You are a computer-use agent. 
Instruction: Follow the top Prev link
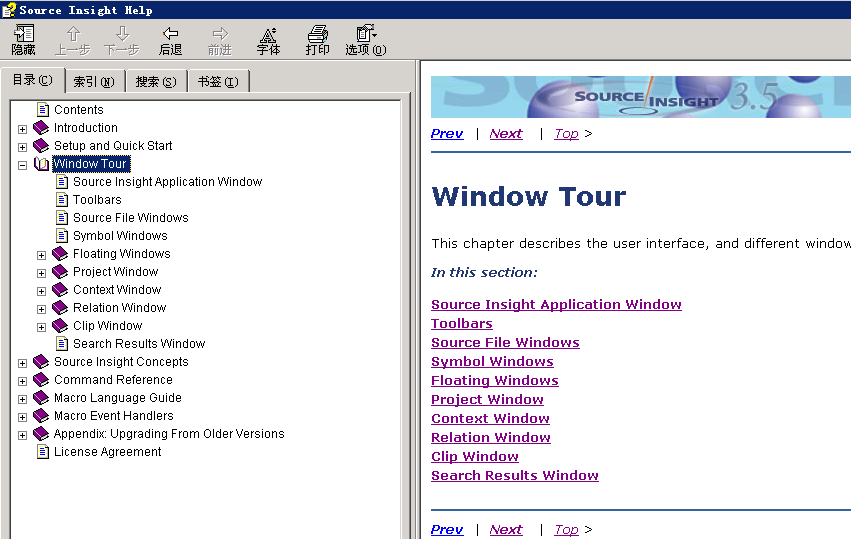click(x=447, y=134)
